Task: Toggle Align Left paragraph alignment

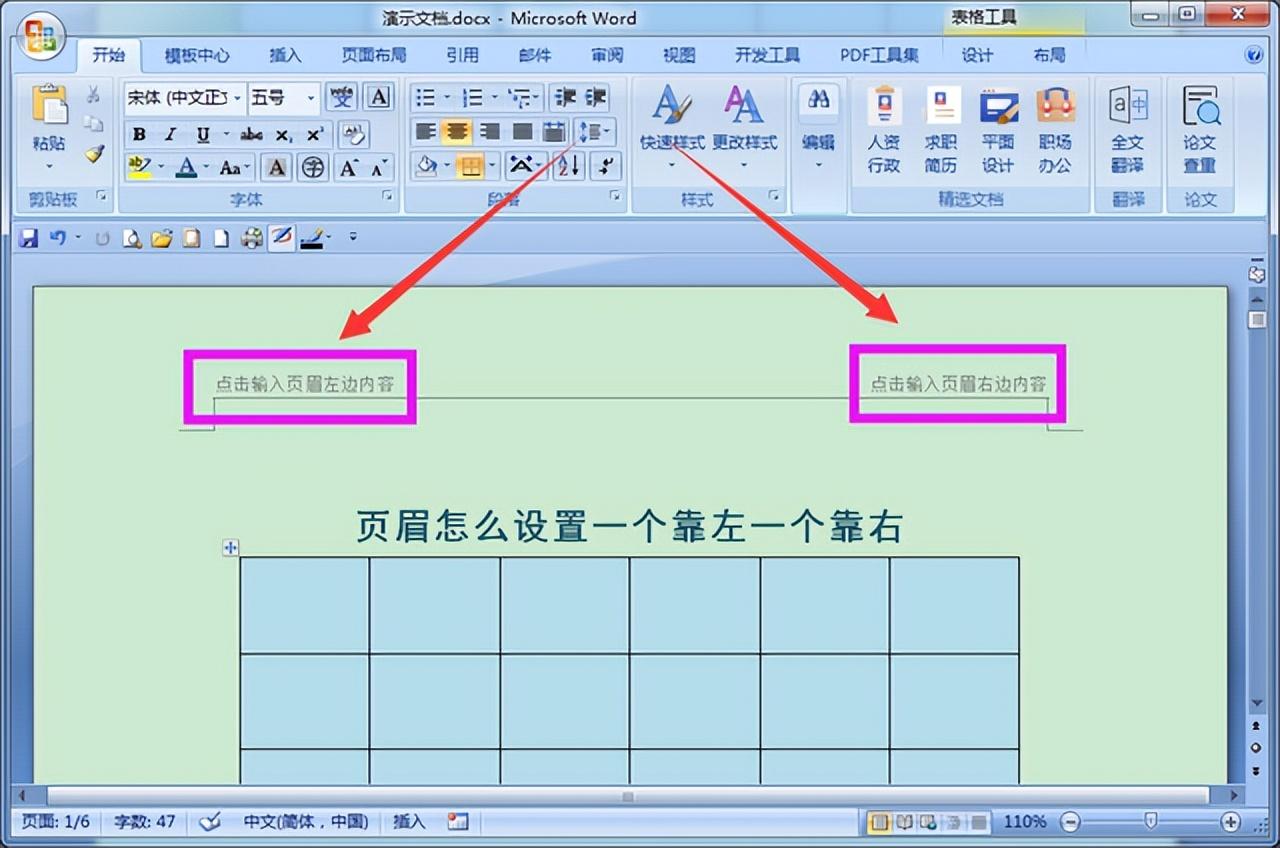Action: 426,132
